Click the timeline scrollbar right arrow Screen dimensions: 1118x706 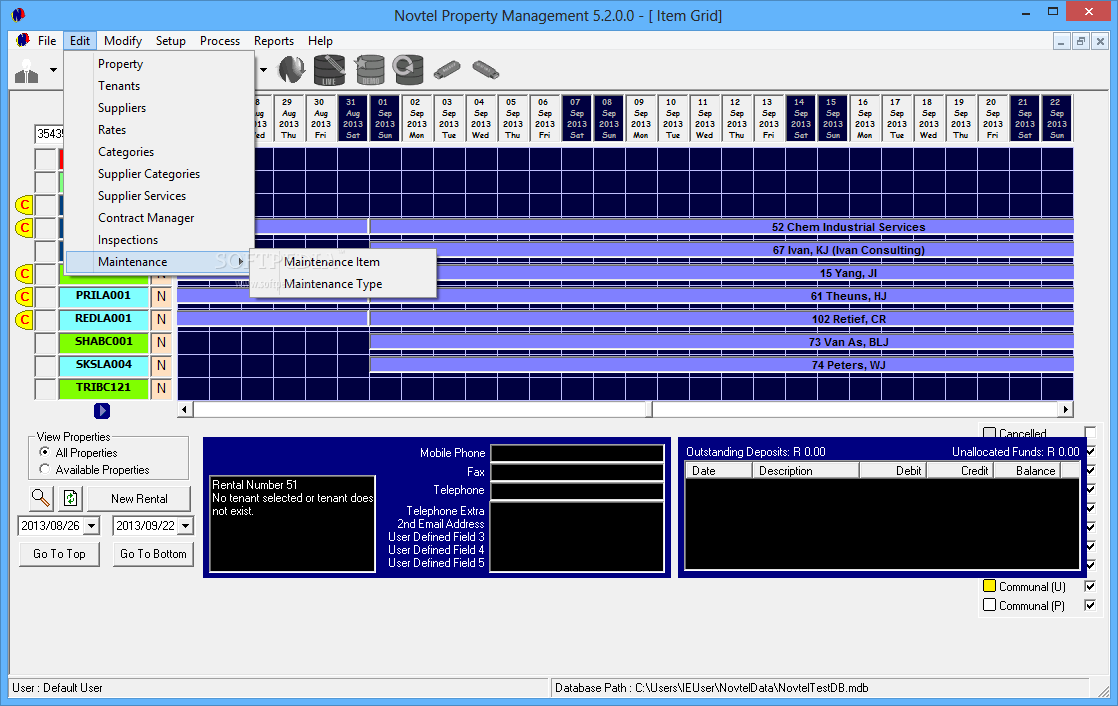pyautogui.click(x=1065, y=409)
